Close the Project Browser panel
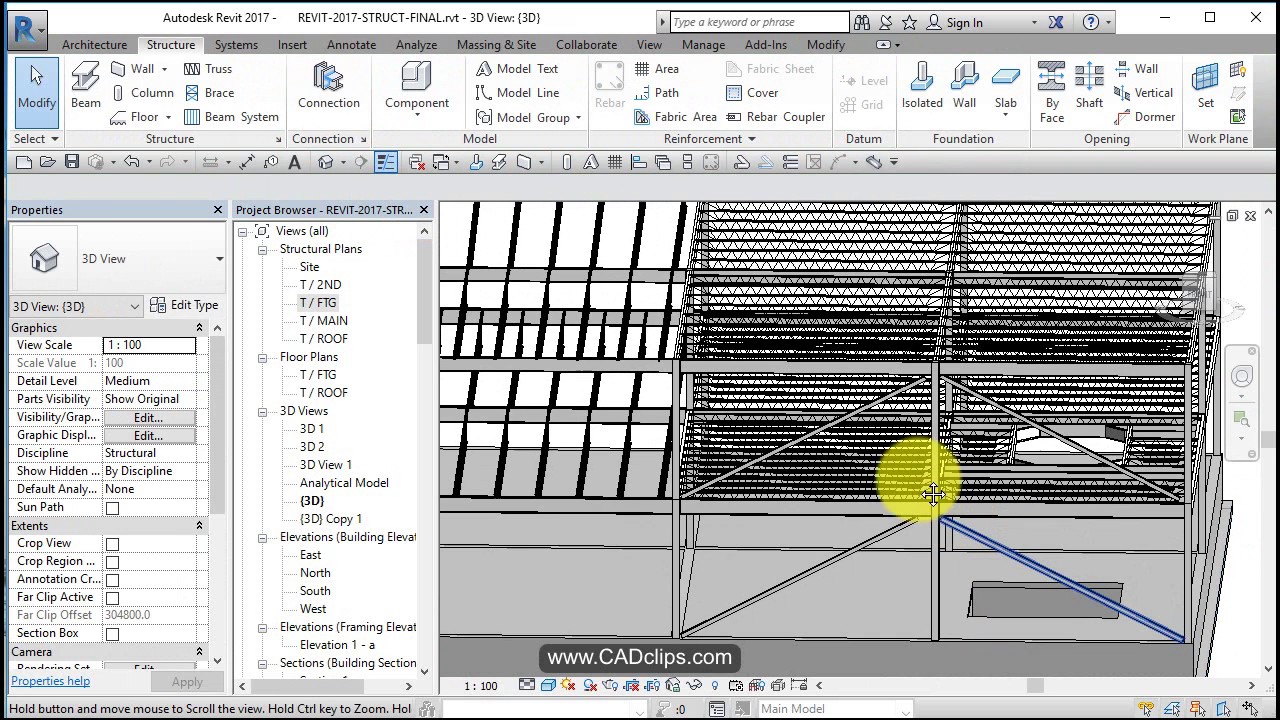The width and height of the screenshot is (1280, 720). [424, 210]
